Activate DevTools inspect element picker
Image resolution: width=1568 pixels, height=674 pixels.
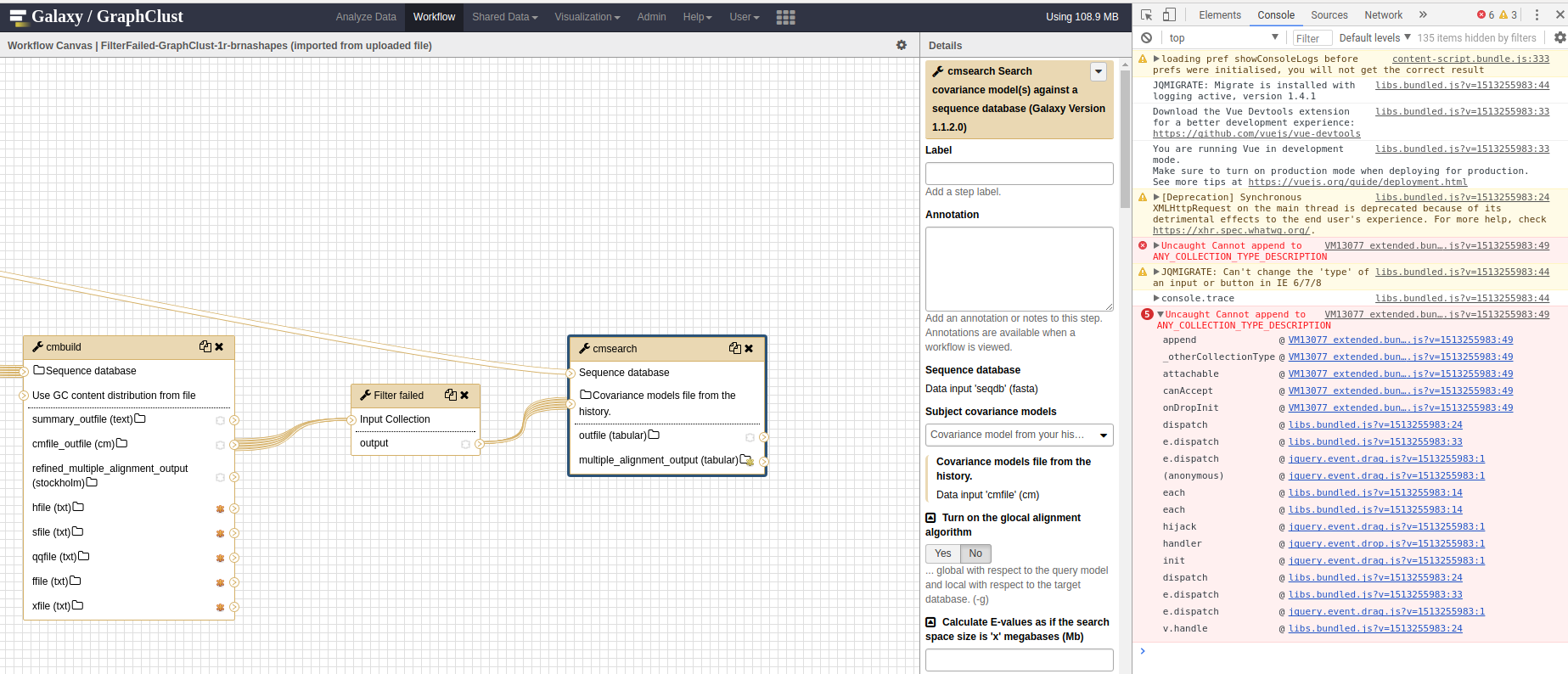1146,14
